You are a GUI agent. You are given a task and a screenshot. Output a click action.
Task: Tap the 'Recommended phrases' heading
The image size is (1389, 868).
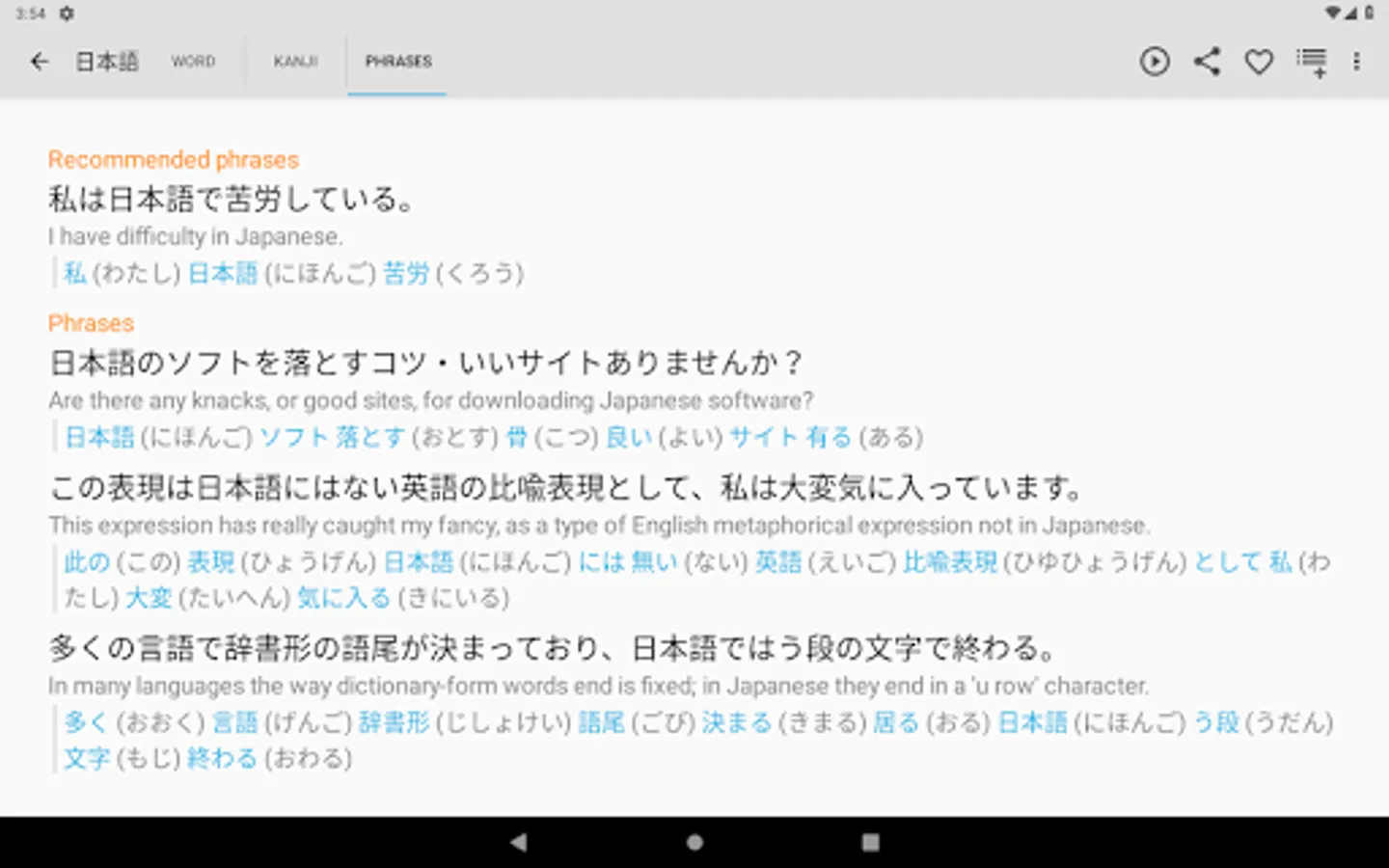coord(174,159)
